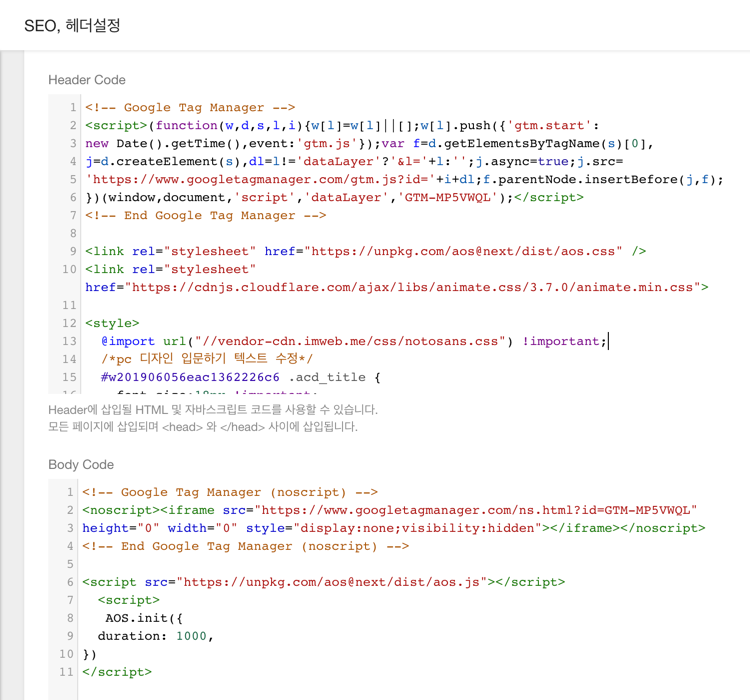This screenshot has height=700, width=750.
Task: Click the 'Header에 삽입될 HTML' help text
Action: click(213, 410)
